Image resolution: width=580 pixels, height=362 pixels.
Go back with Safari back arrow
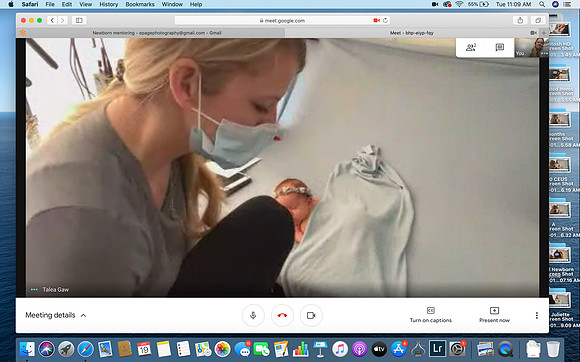coord(52,20)
